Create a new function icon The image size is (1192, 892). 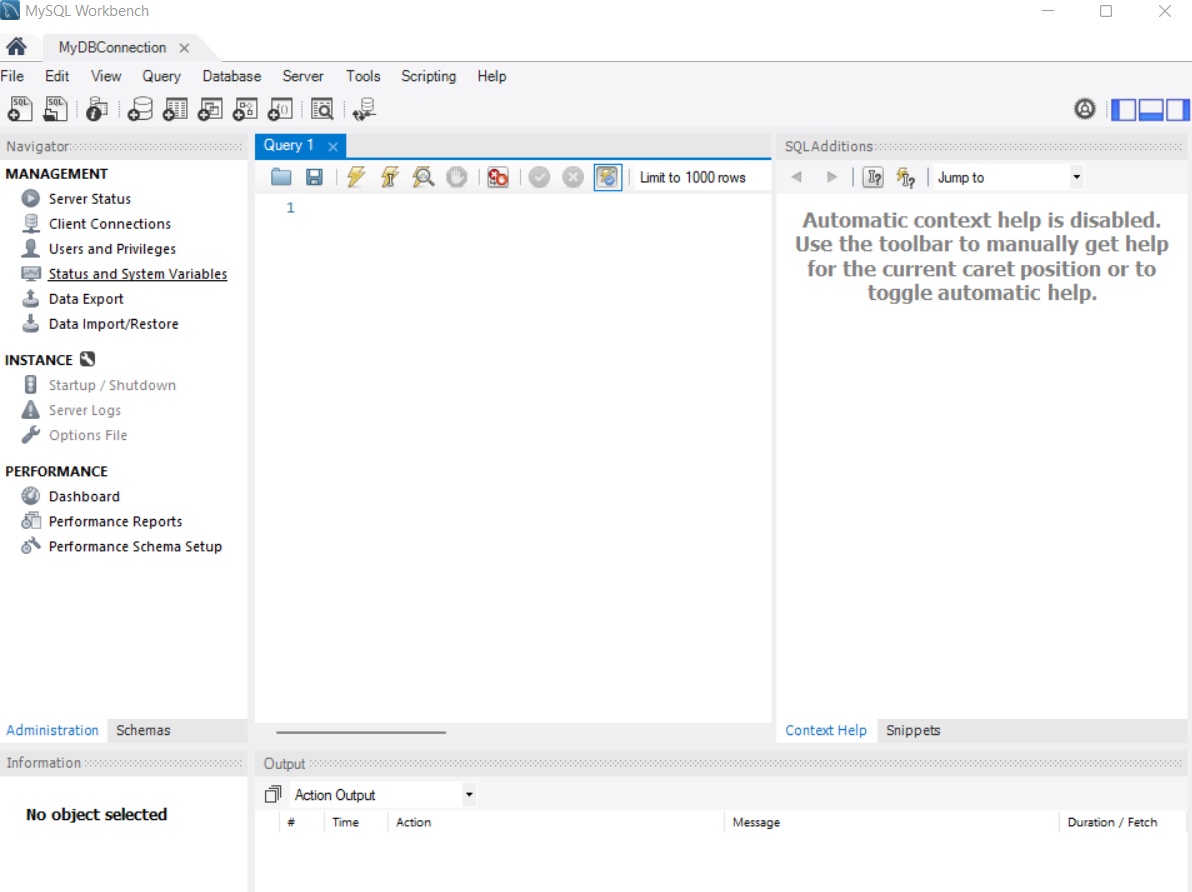[x=280, y=110]
